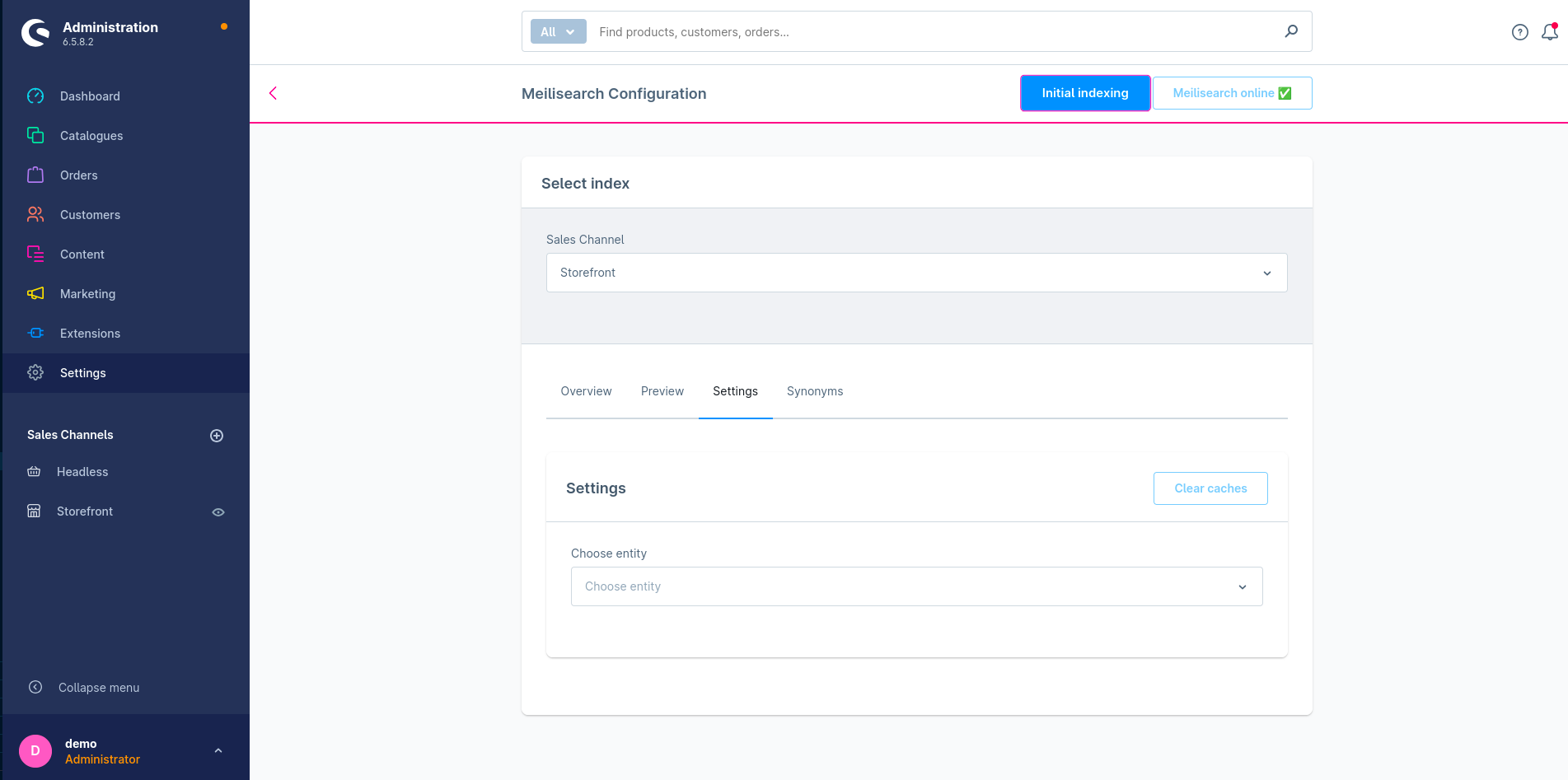Viewport: 1568px width, 780px height.
Task: Click the Customers people icon
Action: [x=35, y=214]
